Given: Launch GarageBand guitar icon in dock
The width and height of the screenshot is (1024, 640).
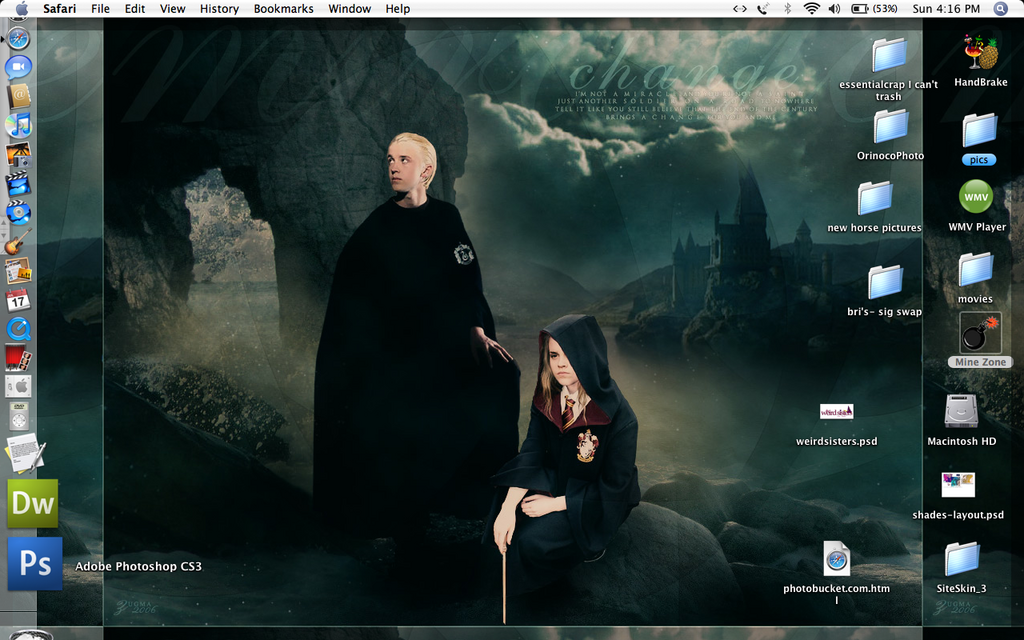Looking at the screenshot, I should coord(18,242).
